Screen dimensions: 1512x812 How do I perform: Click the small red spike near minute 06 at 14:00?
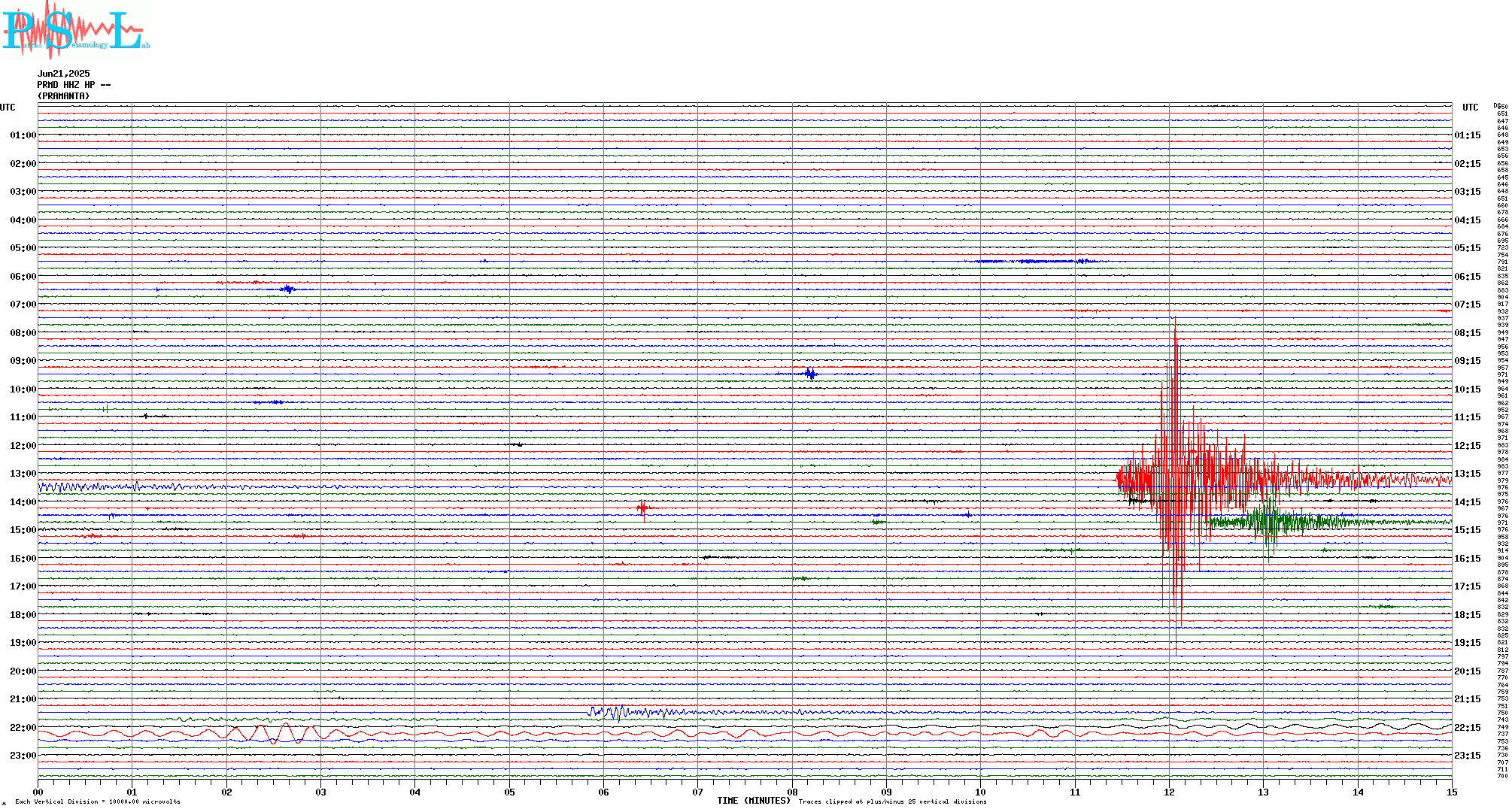[642, 509]
